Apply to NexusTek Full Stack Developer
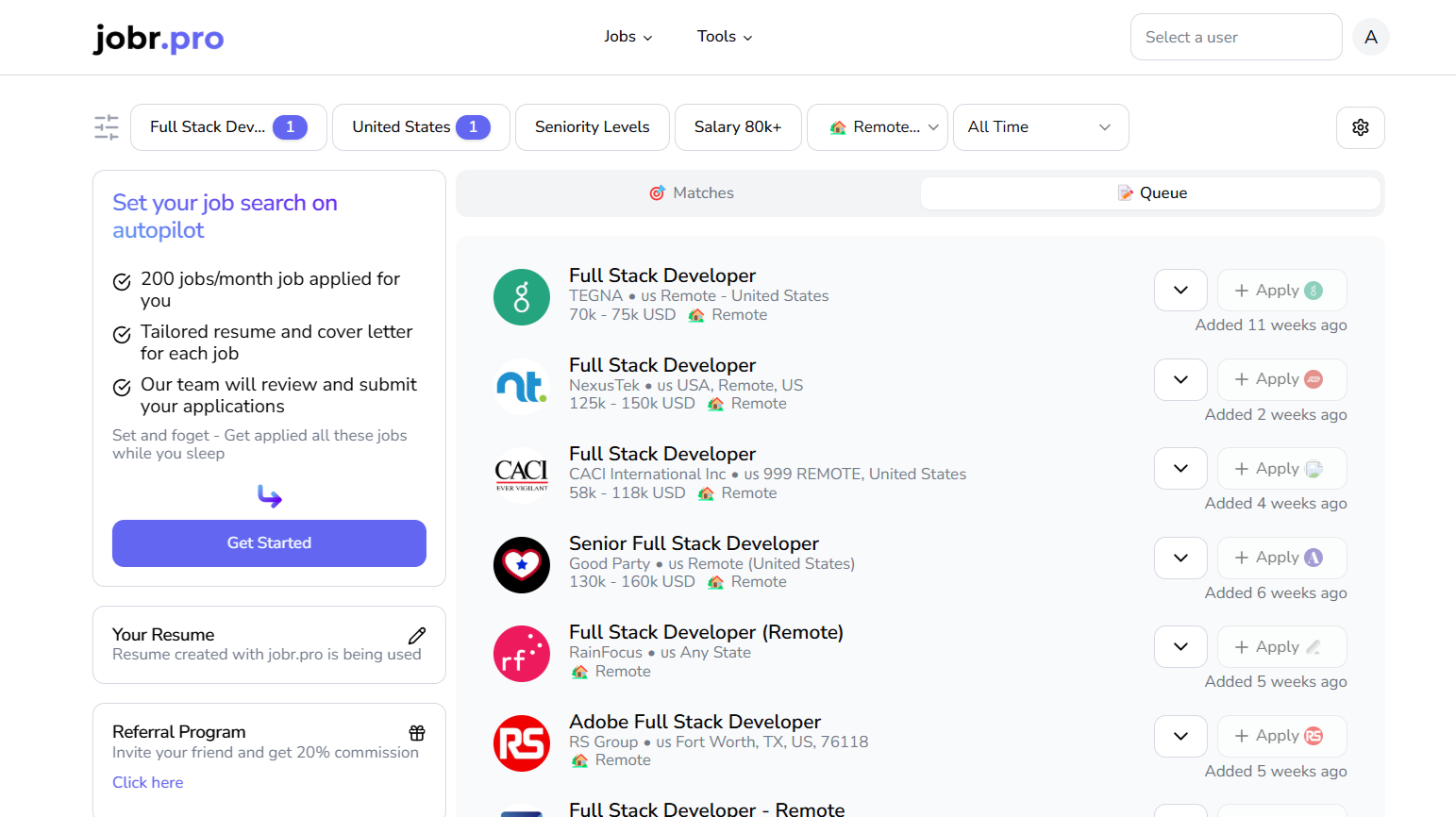Screen dimensions: 1456x817 click(1281, 379)
